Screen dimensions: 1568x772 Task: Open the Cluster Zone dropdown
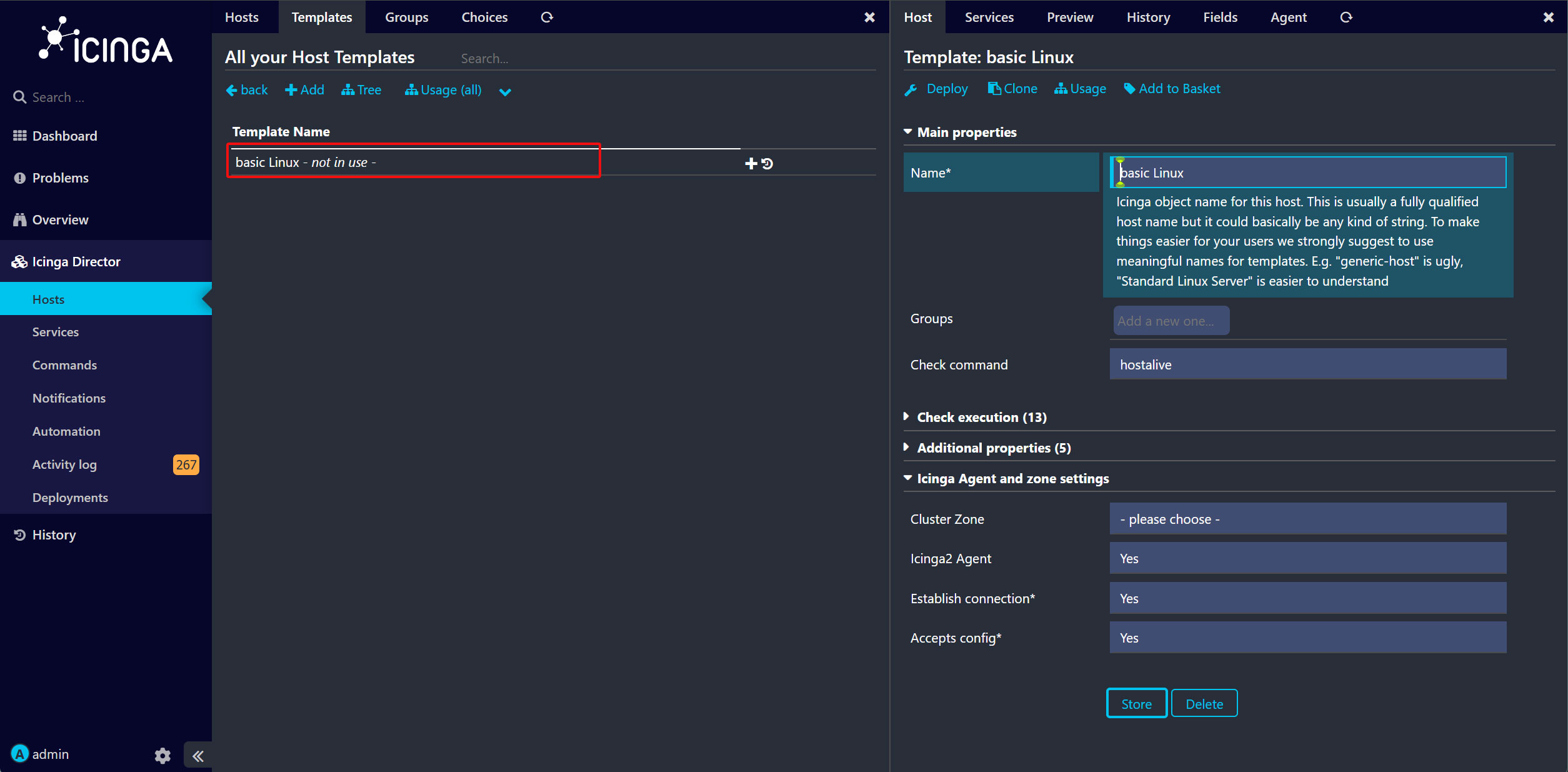tap(1308, 519)
